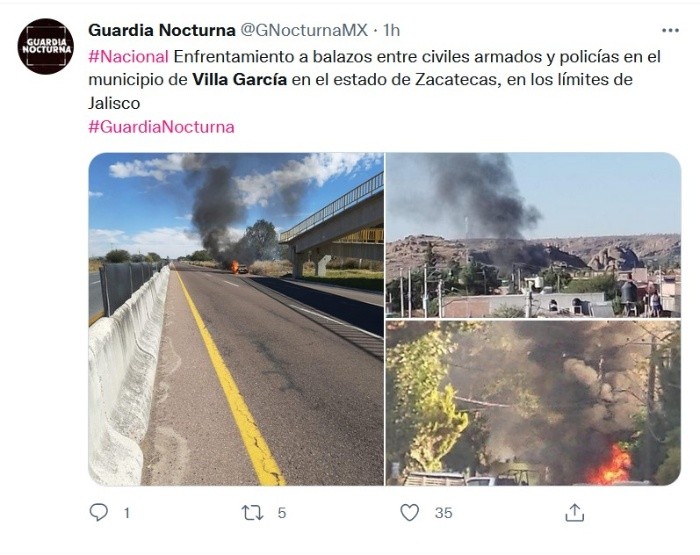The image size is (700, 555).
Task: View the fire among trees photo
Action: tap(533, 403)
